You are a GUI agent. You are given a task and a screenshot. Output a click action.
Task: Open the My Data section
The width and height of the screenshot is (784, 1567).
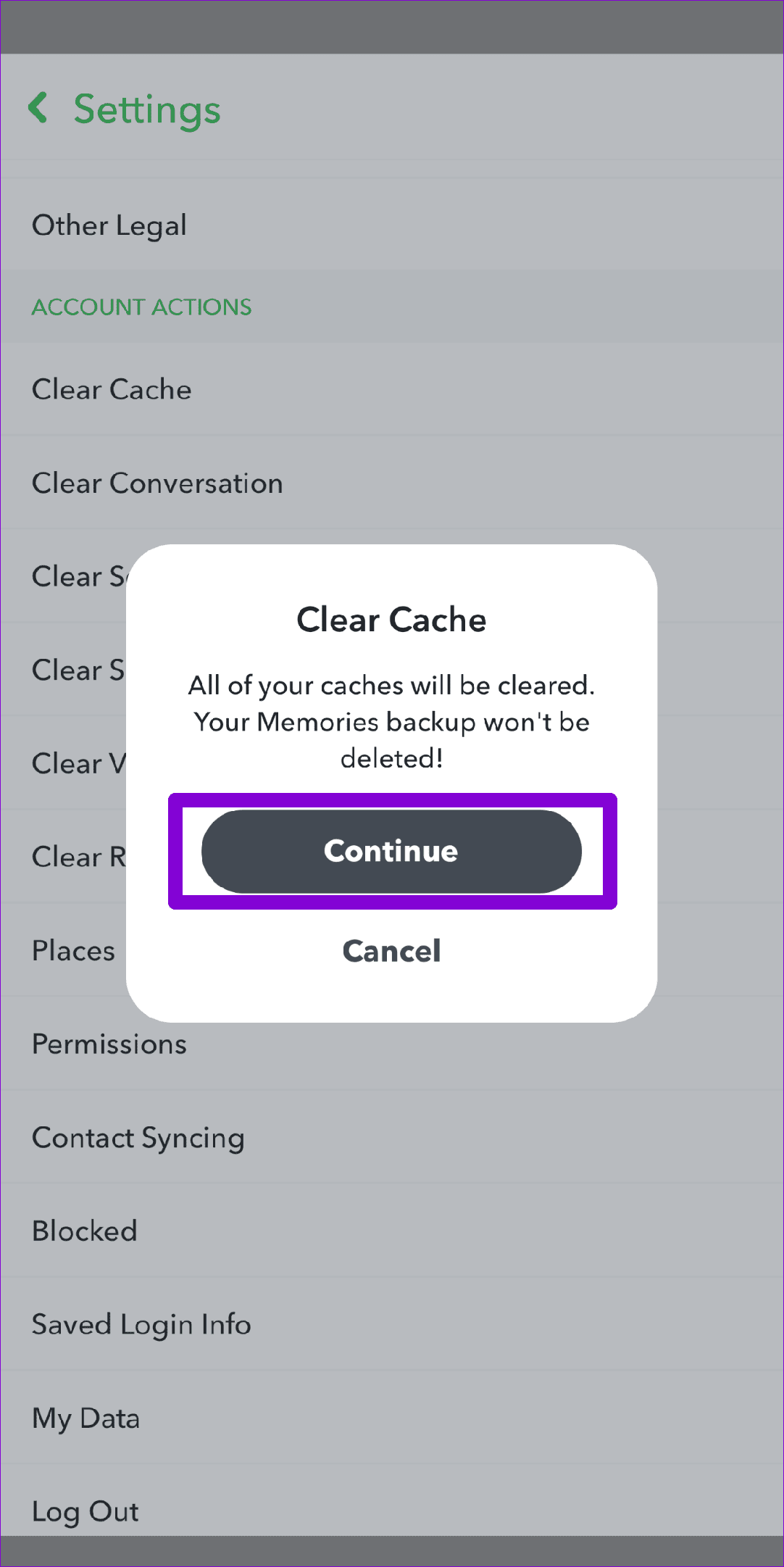[x=86, y=1418]
